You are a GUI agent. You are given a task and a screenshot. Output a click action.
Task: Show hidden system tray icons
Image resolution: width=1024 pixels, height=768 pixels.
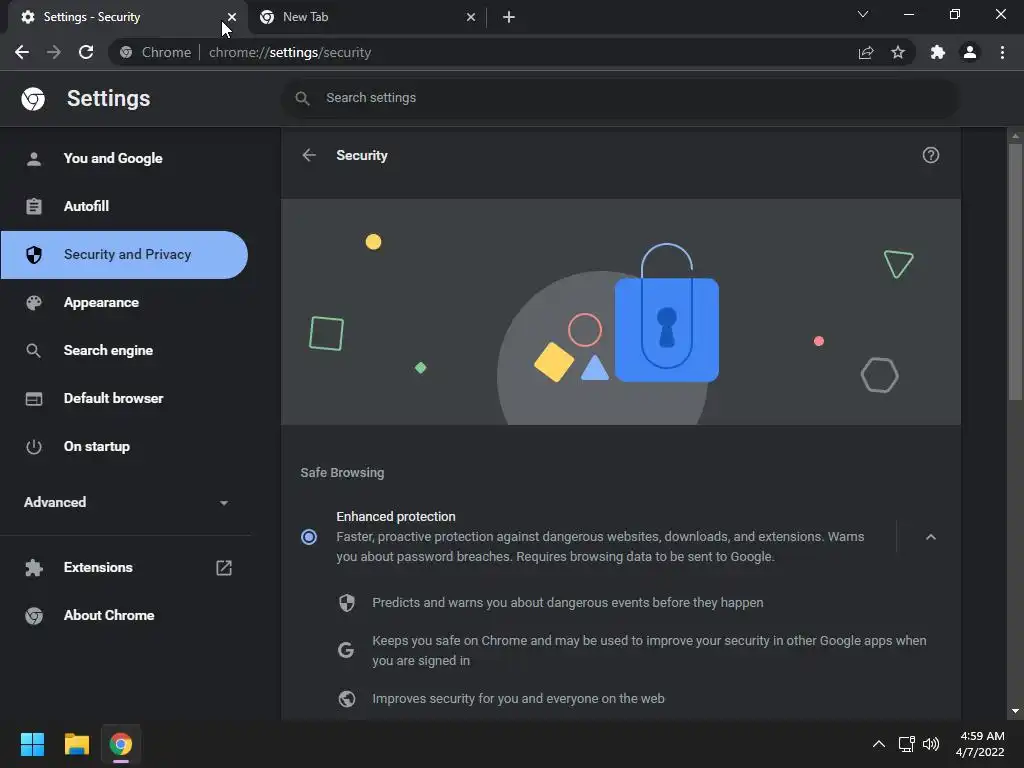tap(879, 744)
